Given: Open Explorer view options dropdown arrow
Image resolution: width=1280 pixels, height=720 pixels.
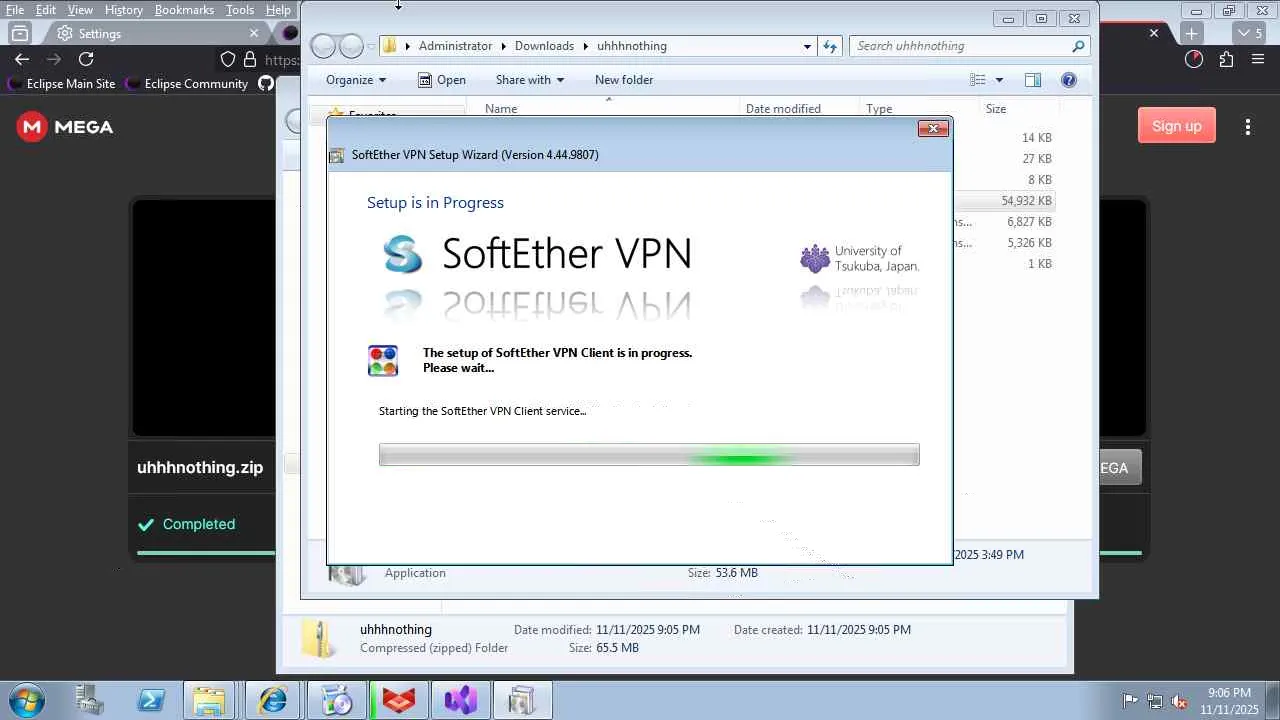Looking at the screenshot, I should tap(999, 80).
